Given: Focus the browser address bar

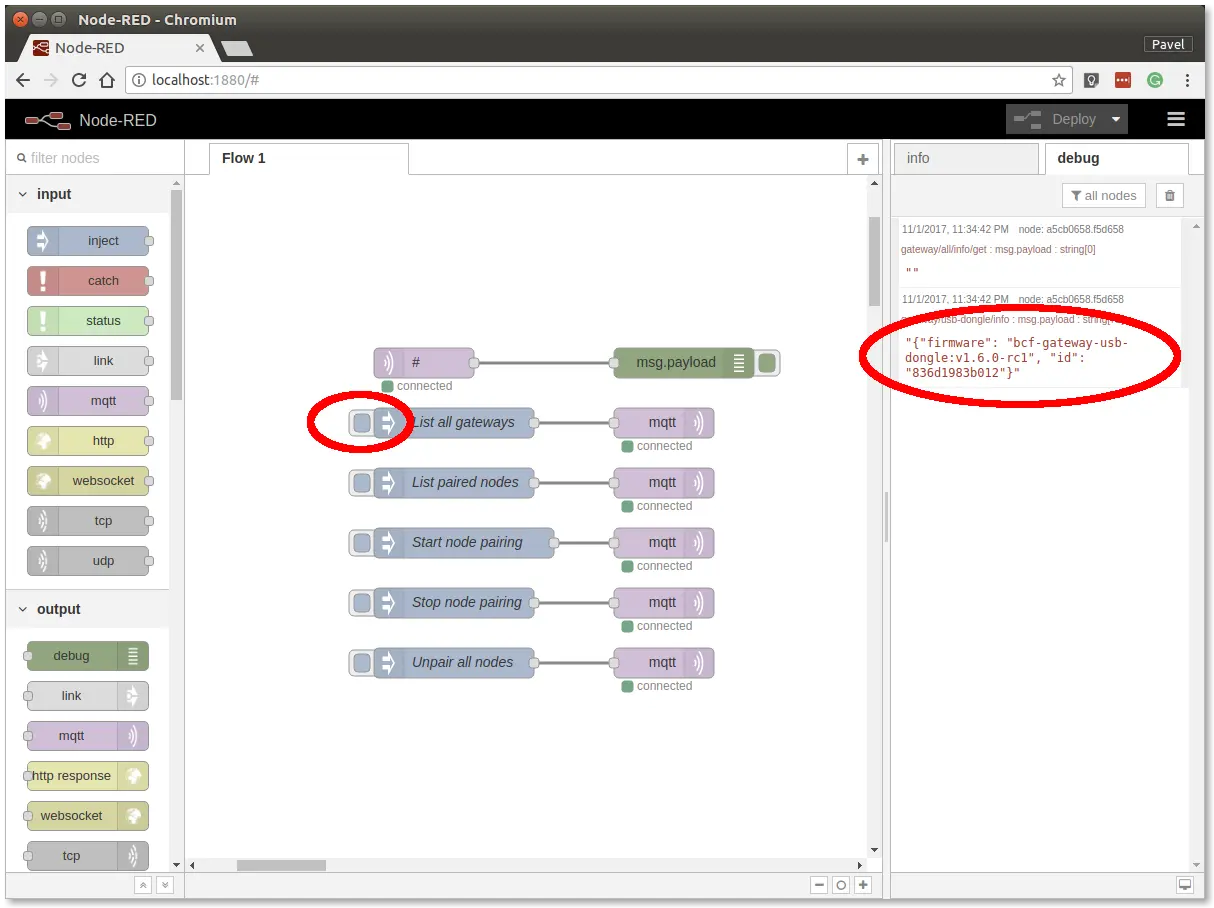Looking at the screenshot, I should coord(598,80).
